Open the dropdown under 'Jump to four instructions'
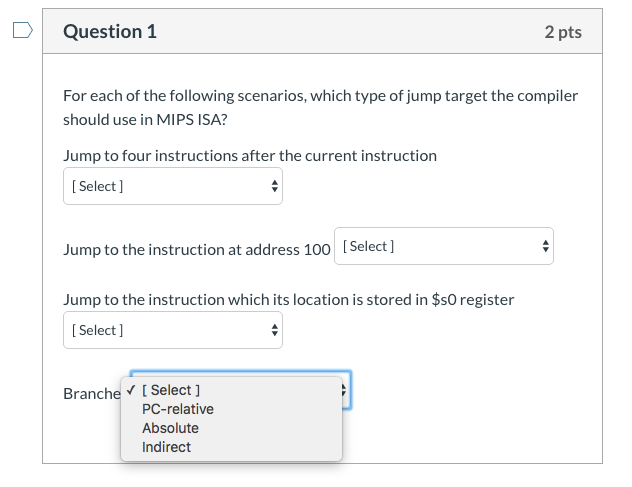632x487 pixels. (x=172, y=187)
